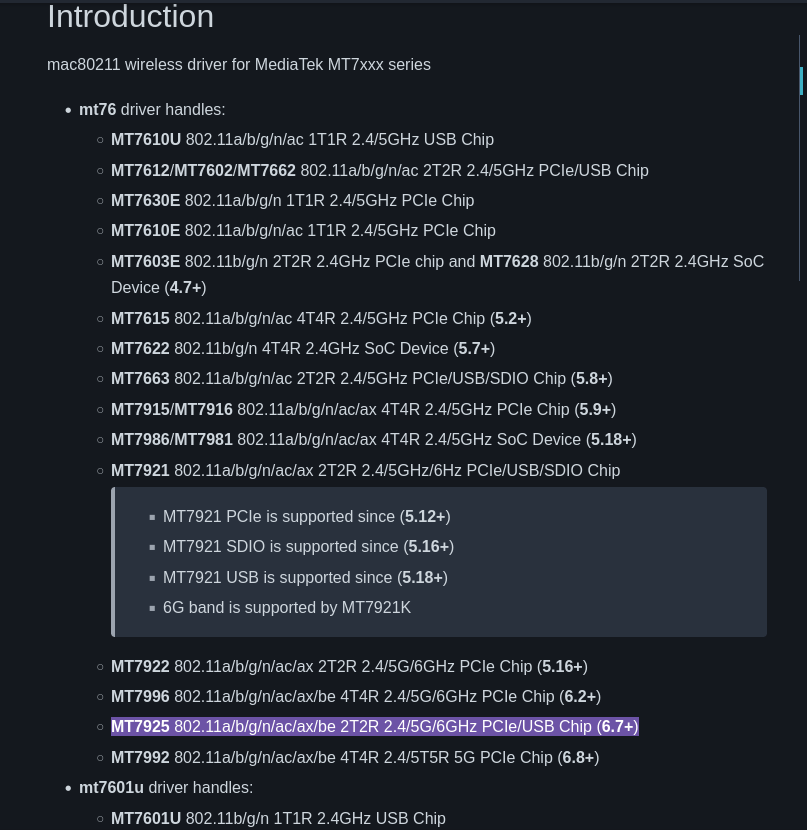Click the MT7630E PCIe Chip entry
807x830 pixels.
(x=292, y=201)
